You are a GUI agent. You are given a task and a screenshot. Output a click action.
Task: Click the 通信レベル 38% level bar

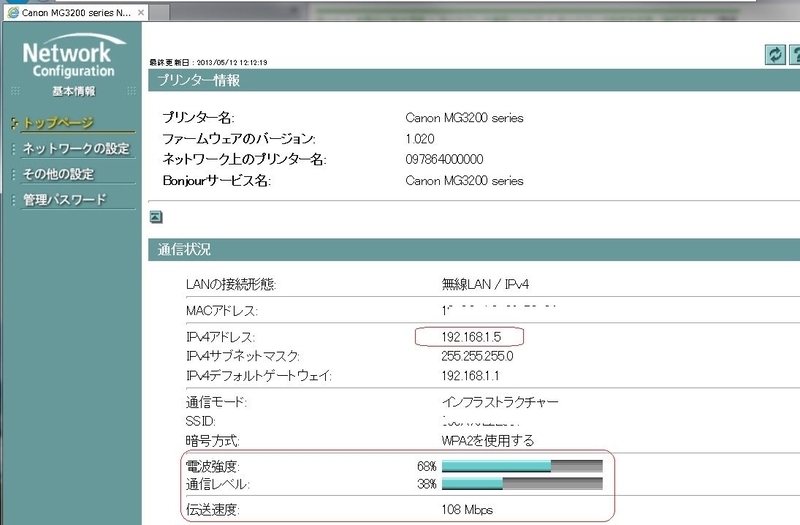(x=522, y=484)
